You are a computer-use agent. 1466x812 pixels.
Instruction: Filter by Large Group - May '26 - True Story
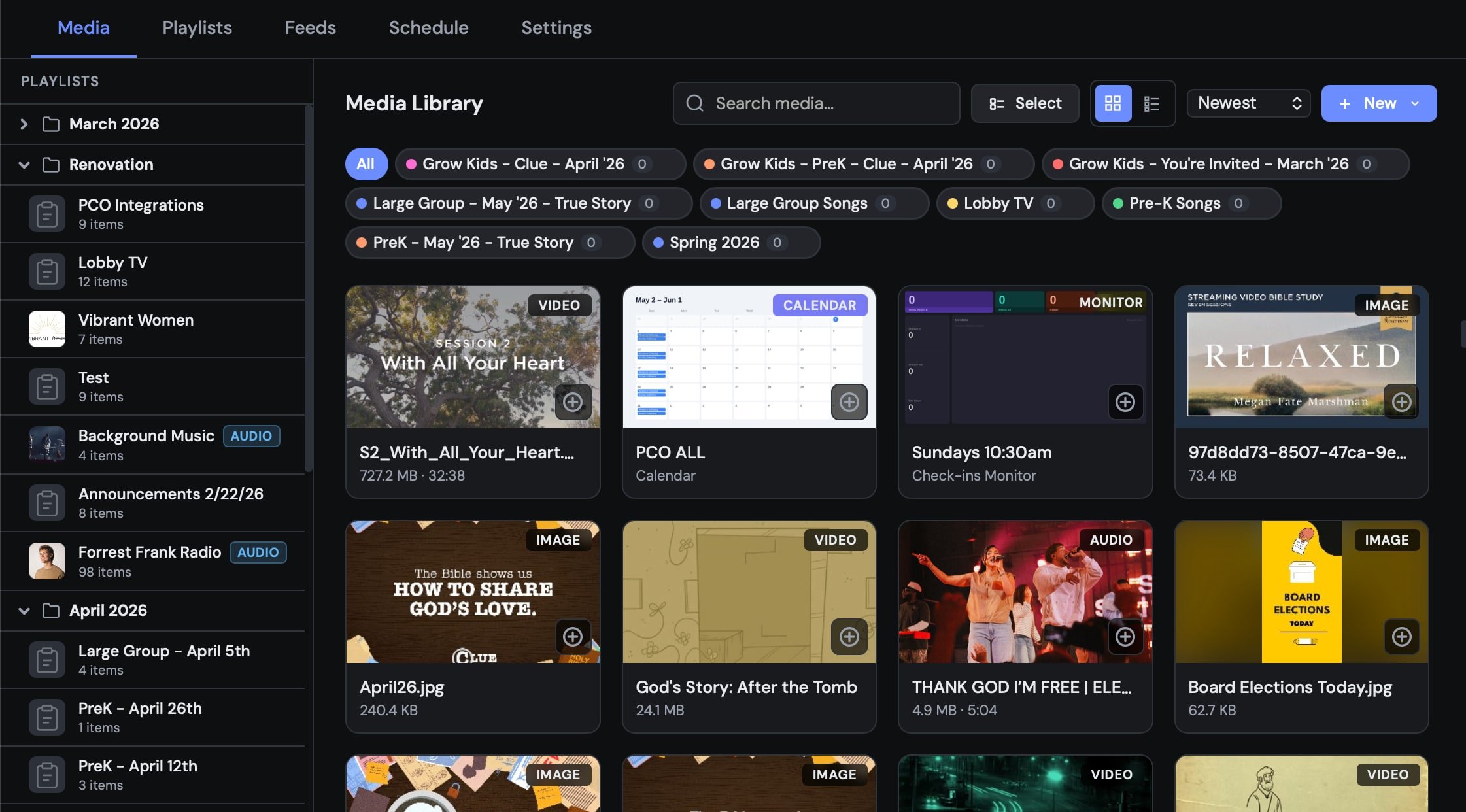(519, 203)
